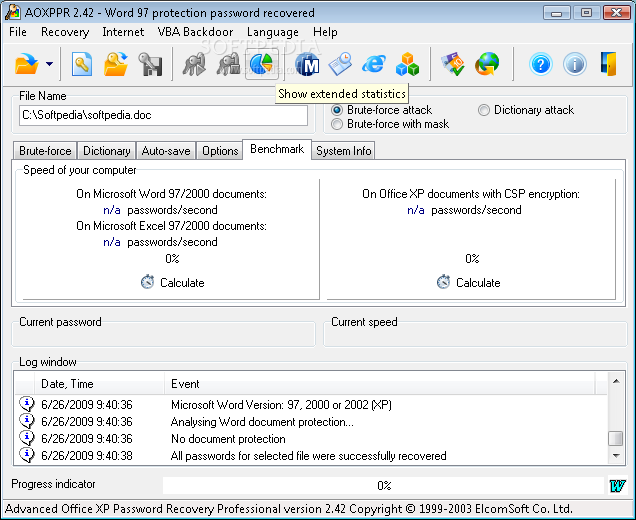Click log scrollbar down arrow
Image resolution: width=636 pixels, height=520 pixels.
616,456
